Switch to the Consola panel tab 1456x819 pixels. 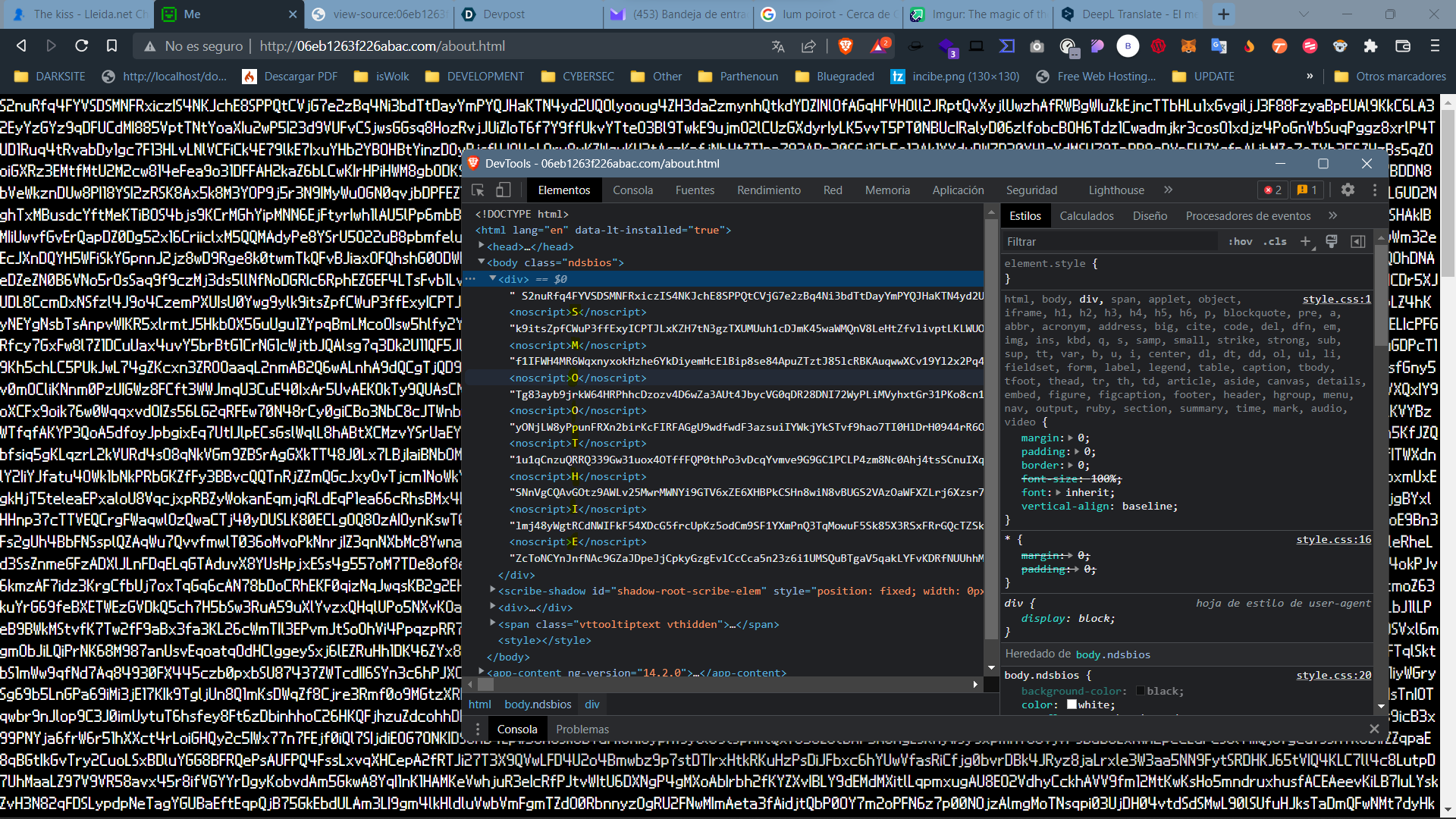(632, 190)
